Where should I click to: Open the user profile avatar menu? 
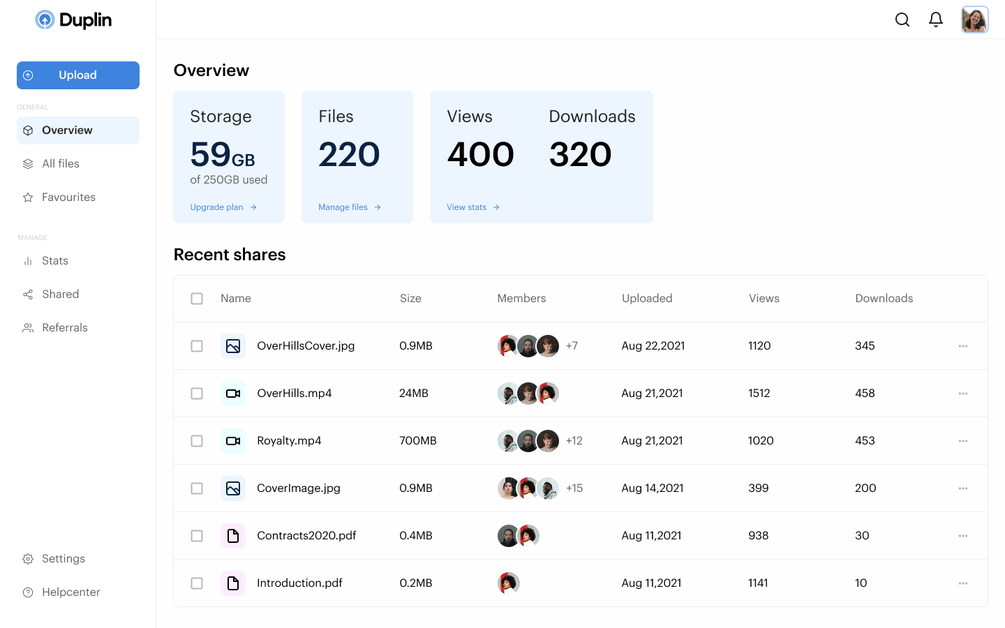974,20
